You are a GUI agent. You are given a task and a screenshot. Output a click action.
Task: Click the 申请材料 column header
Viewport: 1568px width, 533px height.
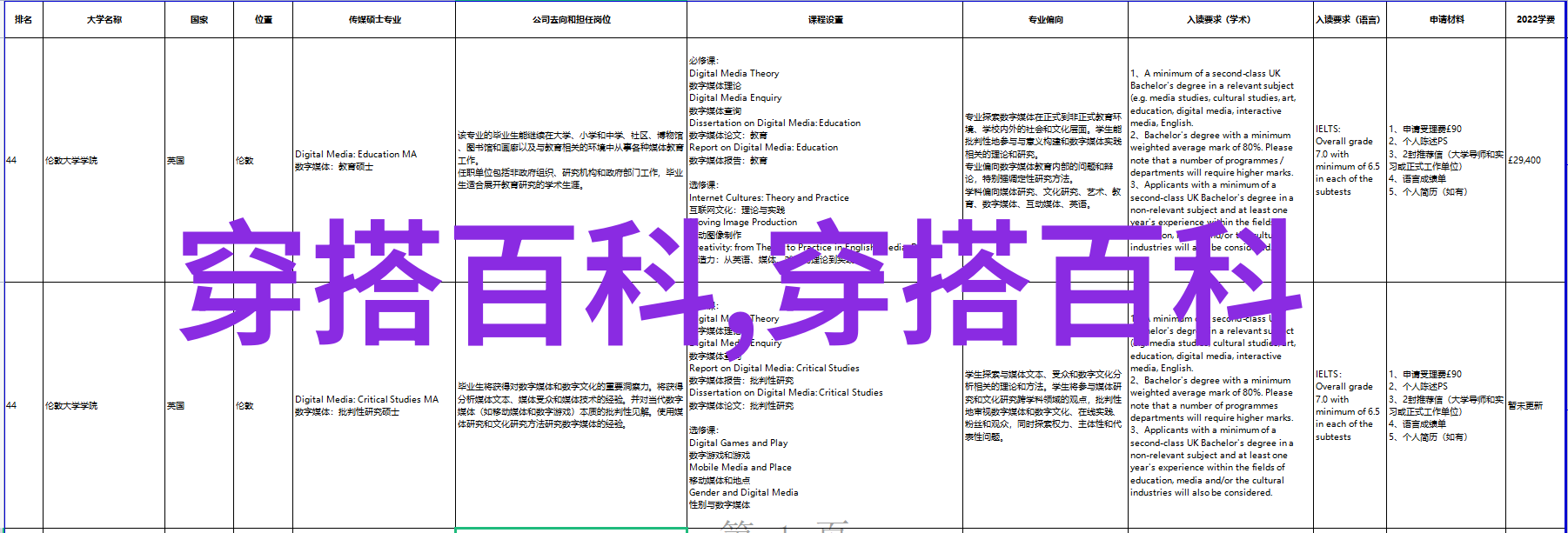1446,19
